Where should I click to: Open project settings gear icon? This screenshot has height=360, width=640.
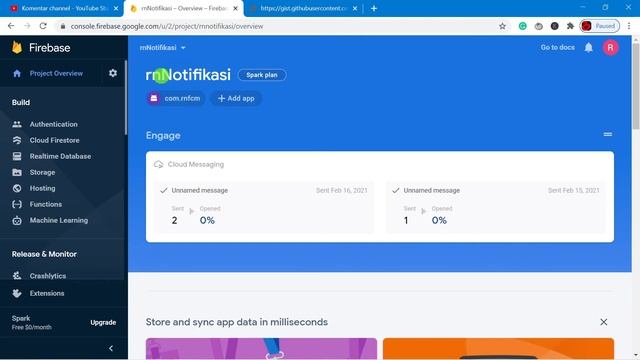pos(113,73)
